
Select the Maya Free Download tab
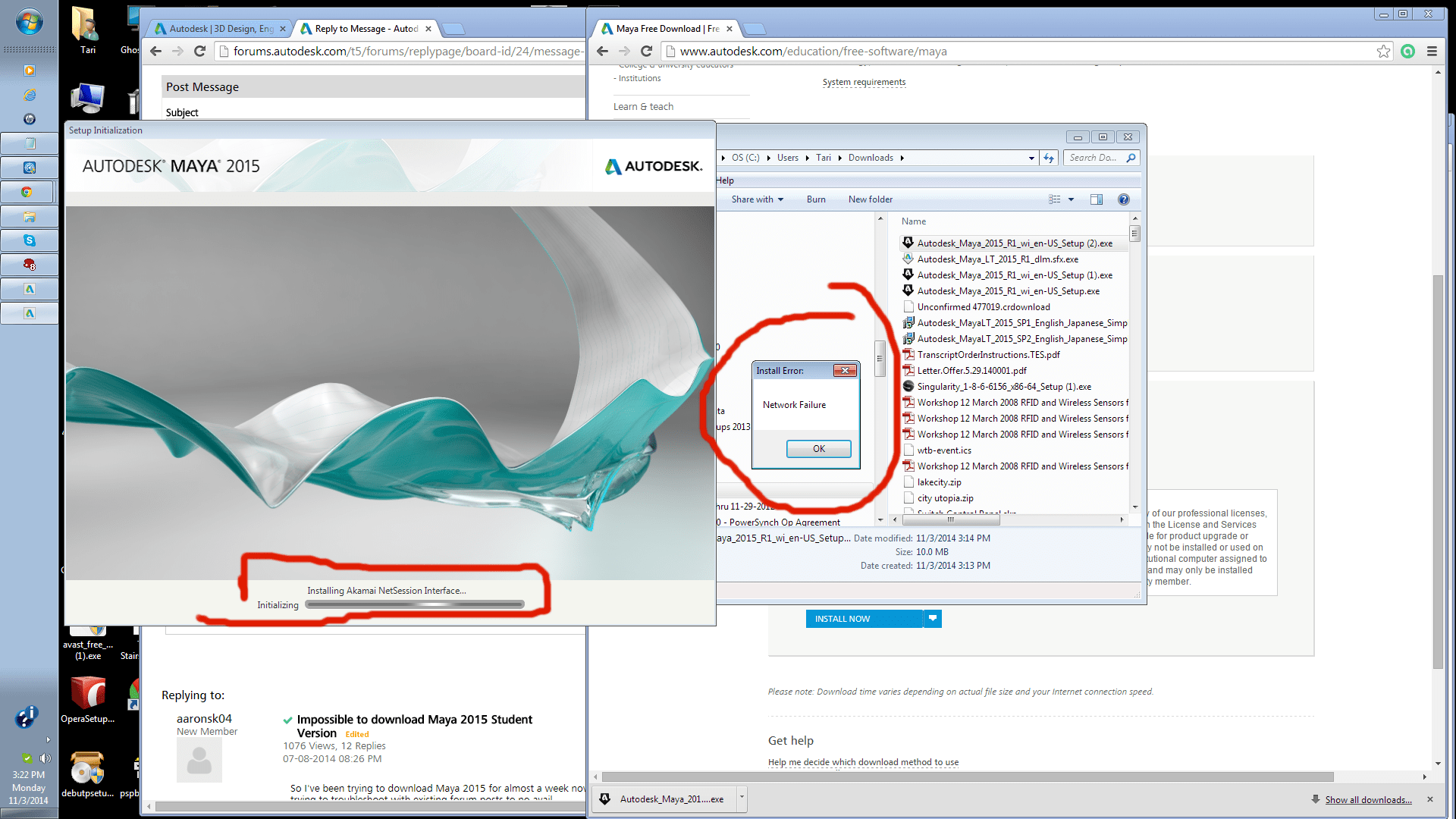(x=667, y=29)
